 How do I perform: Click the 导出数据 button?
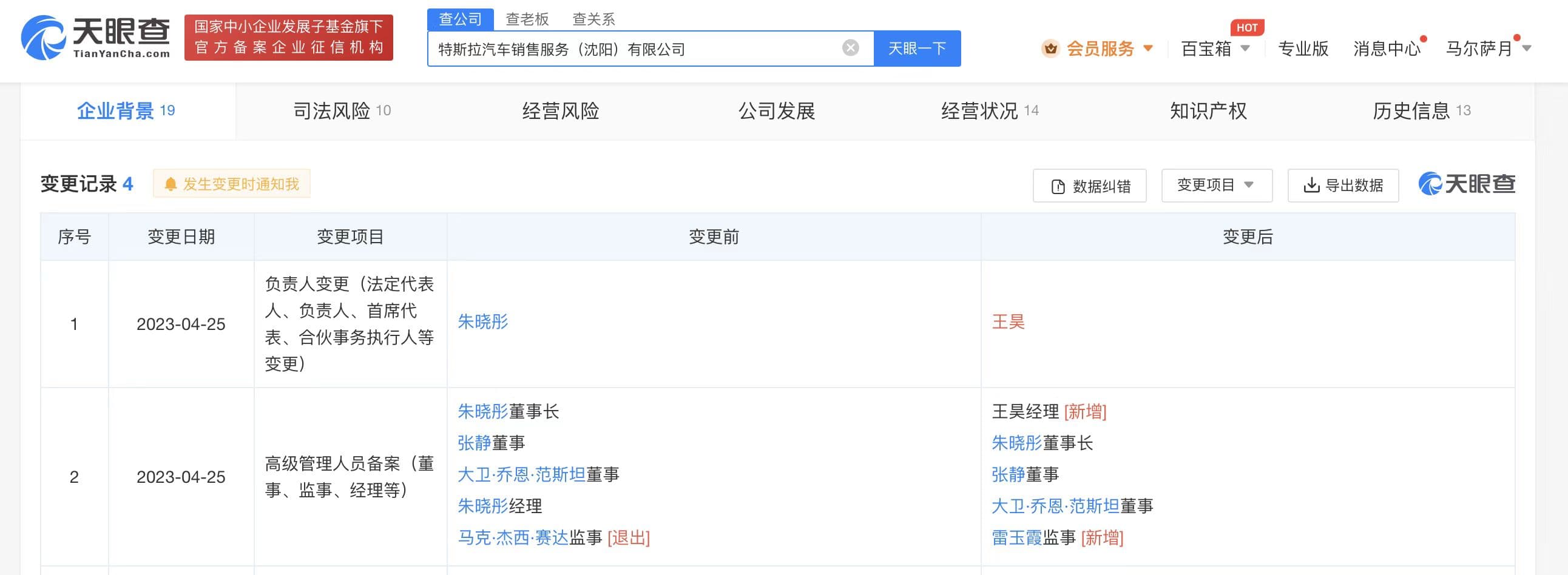tap(1343, 185)
